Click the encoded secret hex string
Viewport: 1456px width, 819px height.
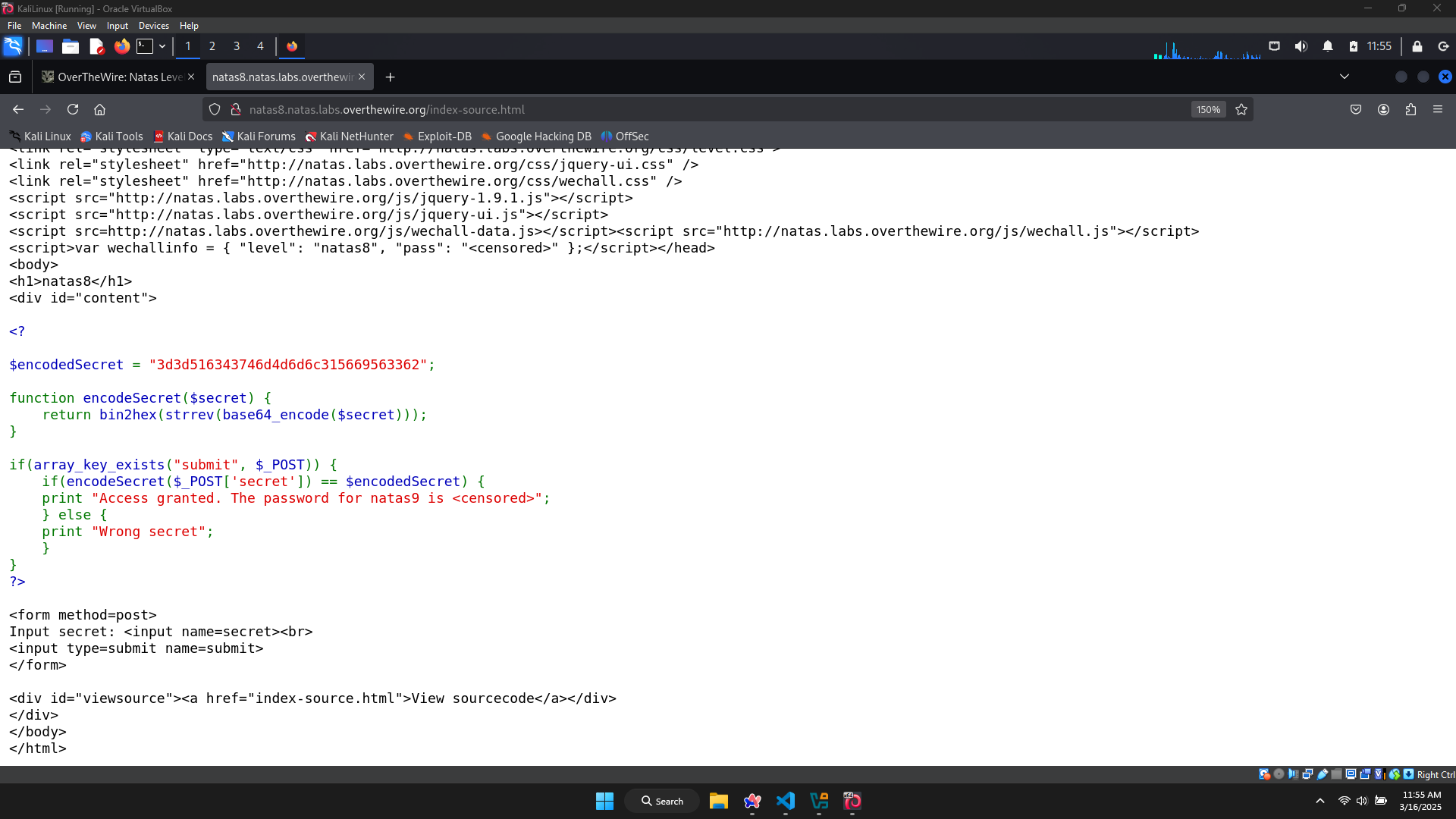(288, 365)
